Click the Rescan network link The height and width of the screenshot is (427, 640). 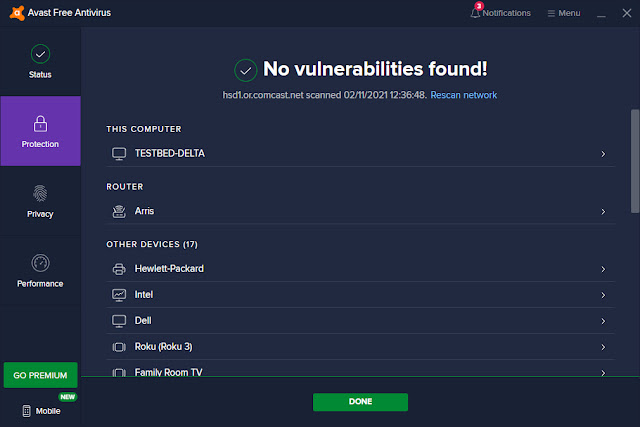click(x=464, y=95)
